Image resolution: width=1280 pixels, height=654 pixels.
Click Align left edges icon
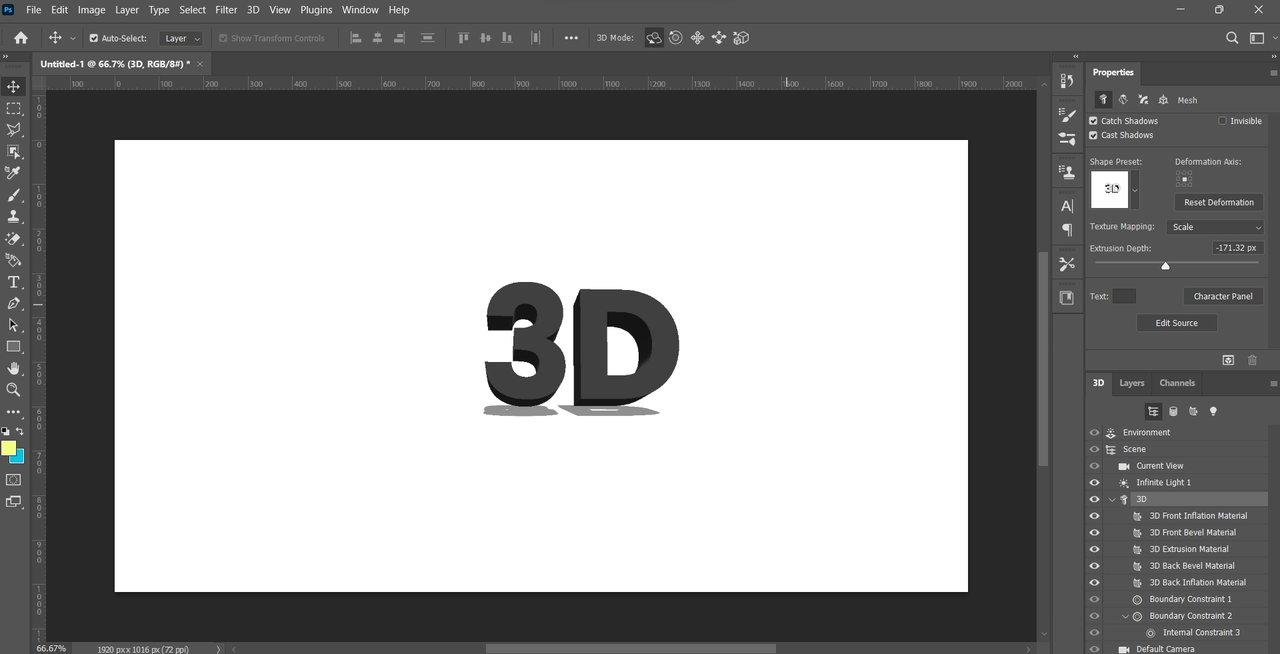point(356,38)
